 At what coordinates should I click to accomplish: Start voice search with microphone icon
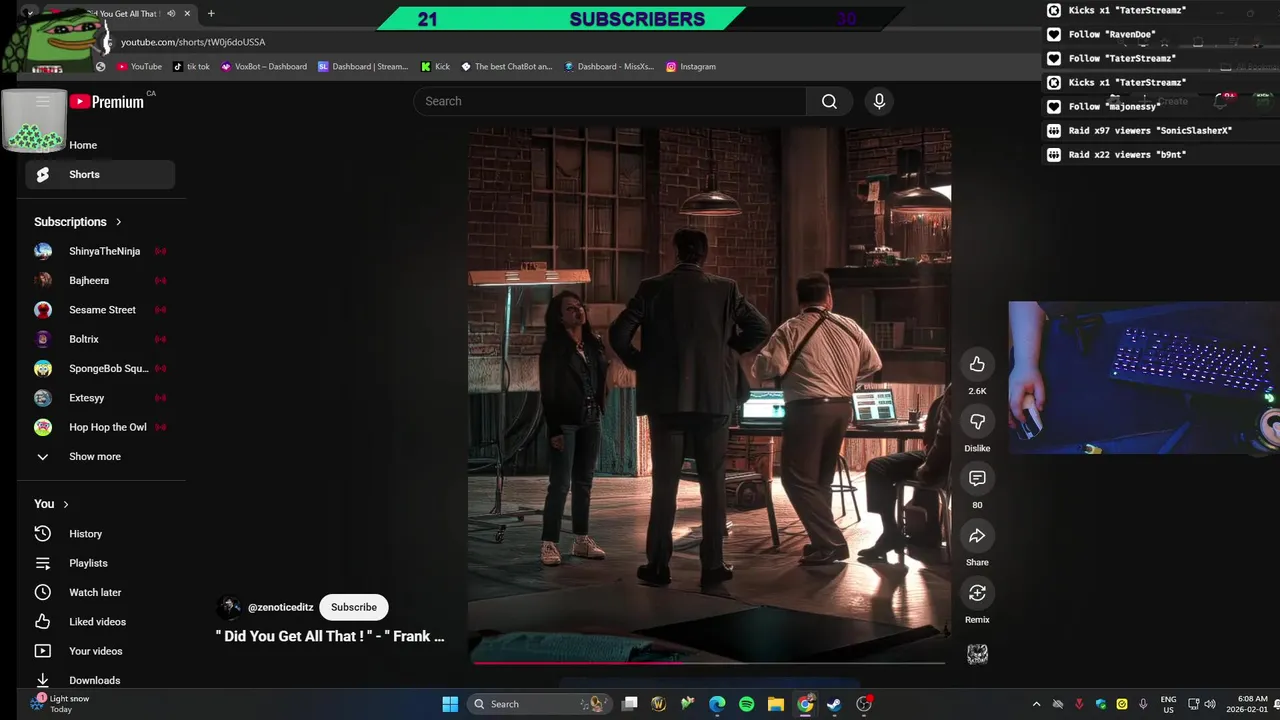tap(879, 101)
